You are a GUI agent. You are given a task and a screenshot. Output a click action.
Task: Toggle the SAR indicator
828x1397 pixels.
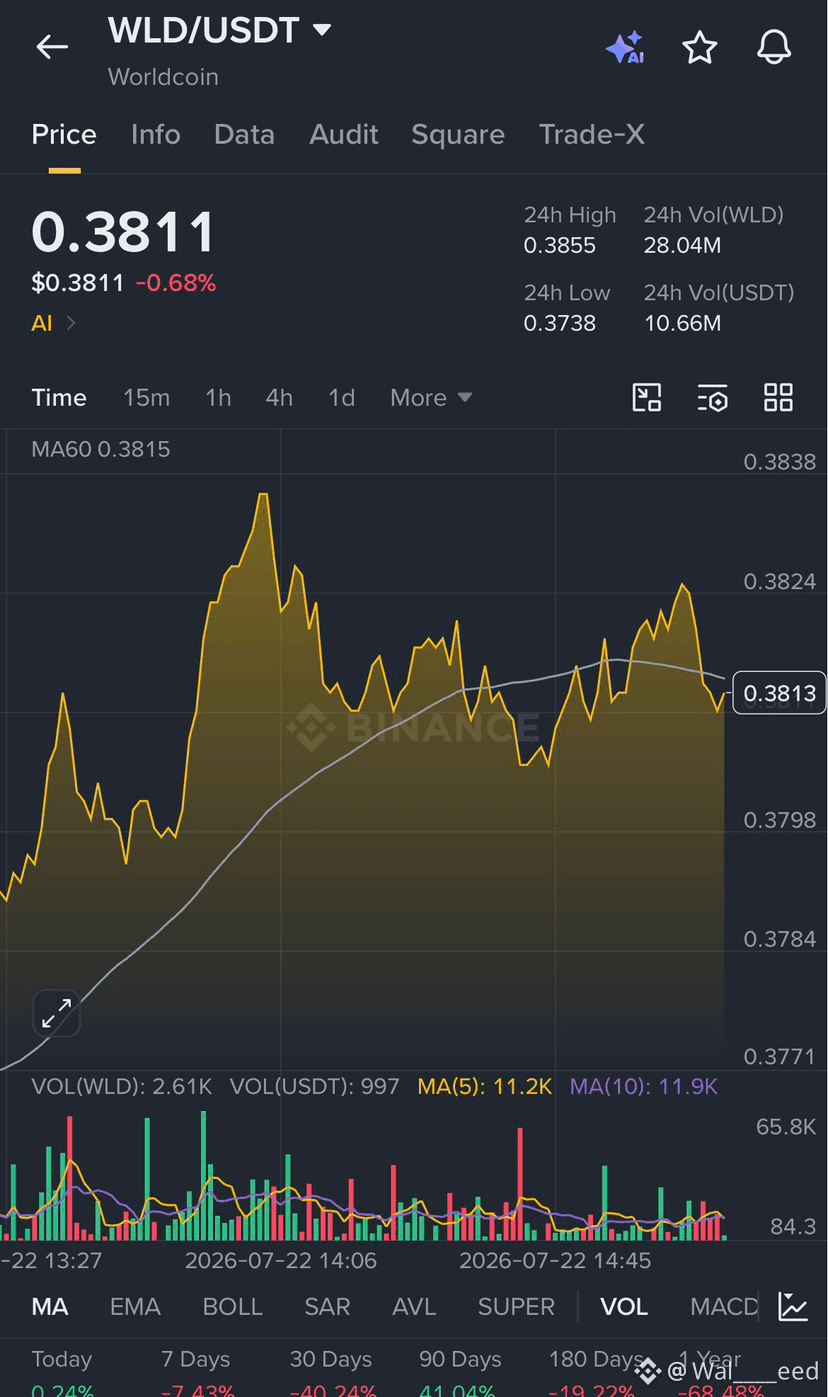328,1306
